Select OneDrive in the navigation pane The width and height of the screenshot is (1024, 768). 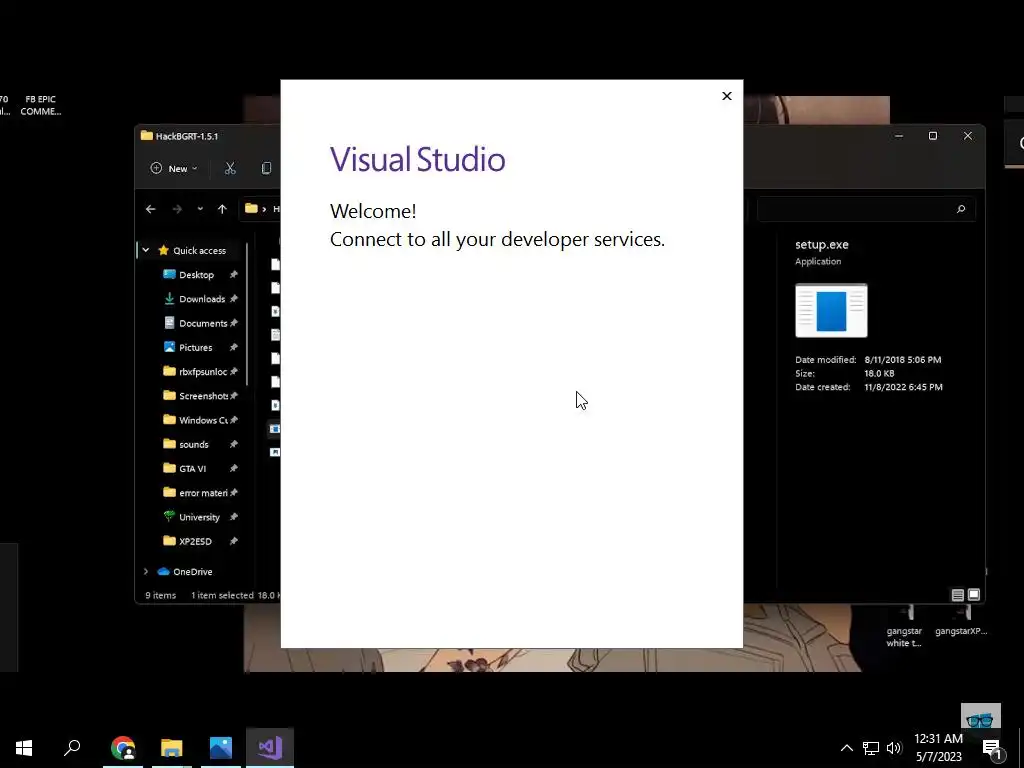pos(192,571)
